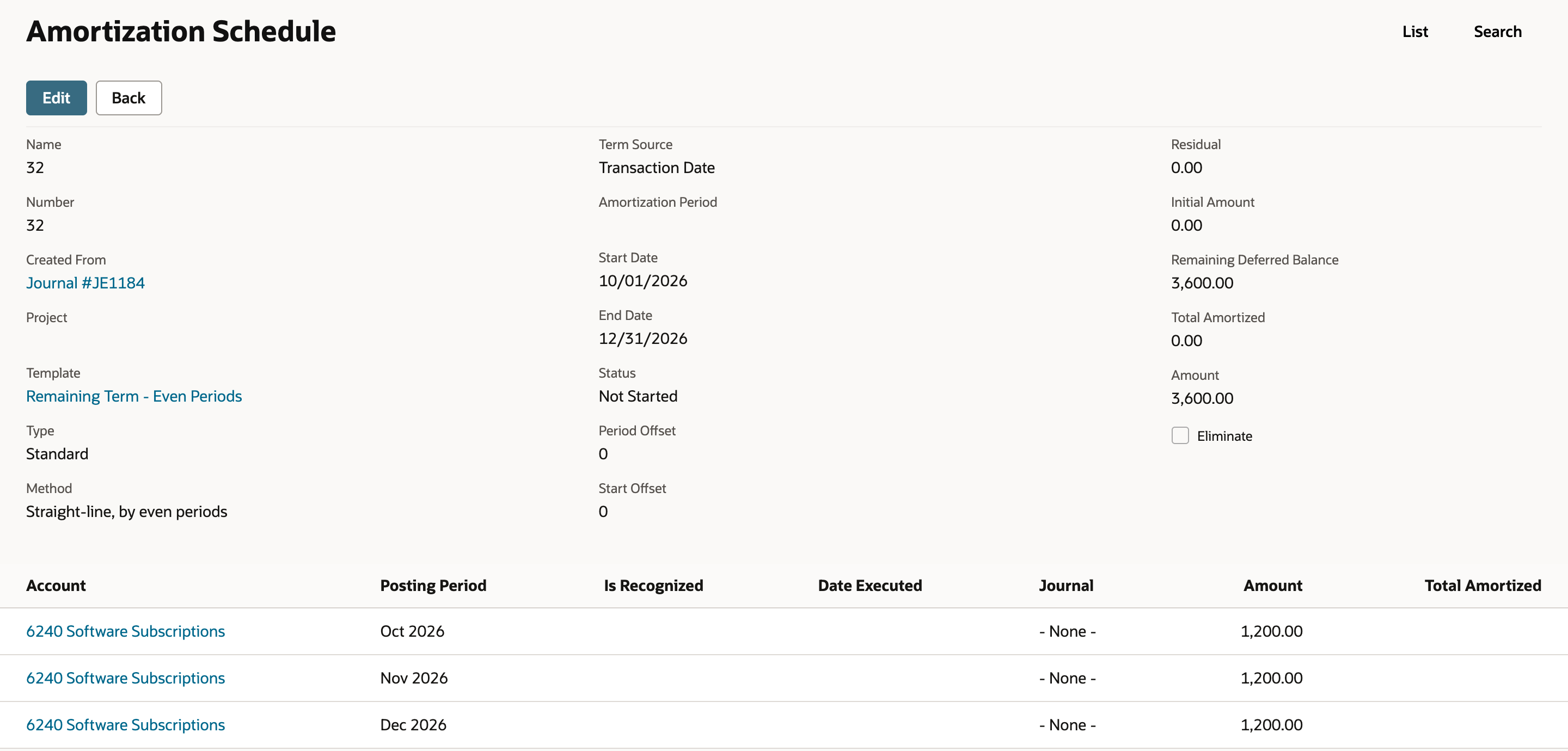This screenshot has width=1568, height=751.
Task: Click the Not Started status value
Action: (x=638, y=396)
